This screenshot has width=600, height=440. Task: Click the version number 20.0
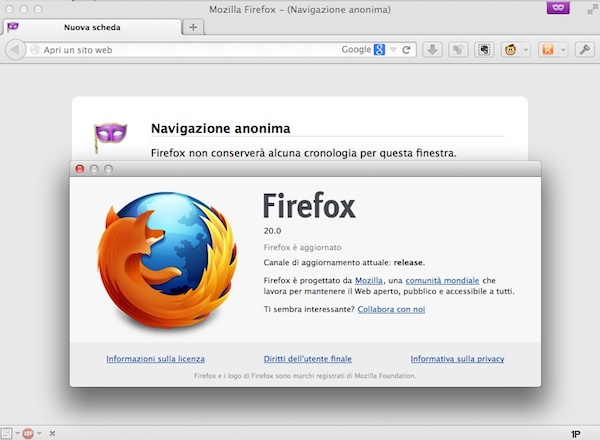pos(272,231)
